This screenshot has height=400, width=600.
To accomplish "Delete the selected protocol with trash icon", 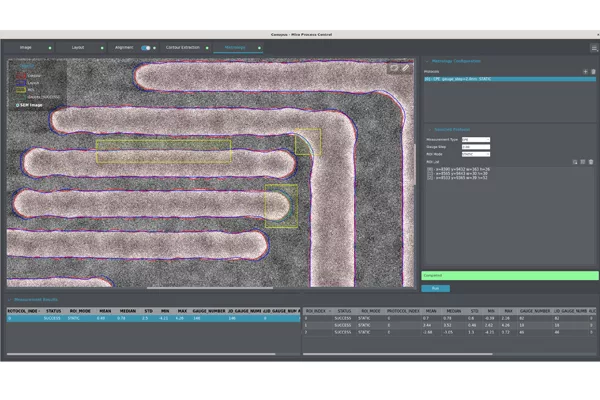I will coord(593,72).
